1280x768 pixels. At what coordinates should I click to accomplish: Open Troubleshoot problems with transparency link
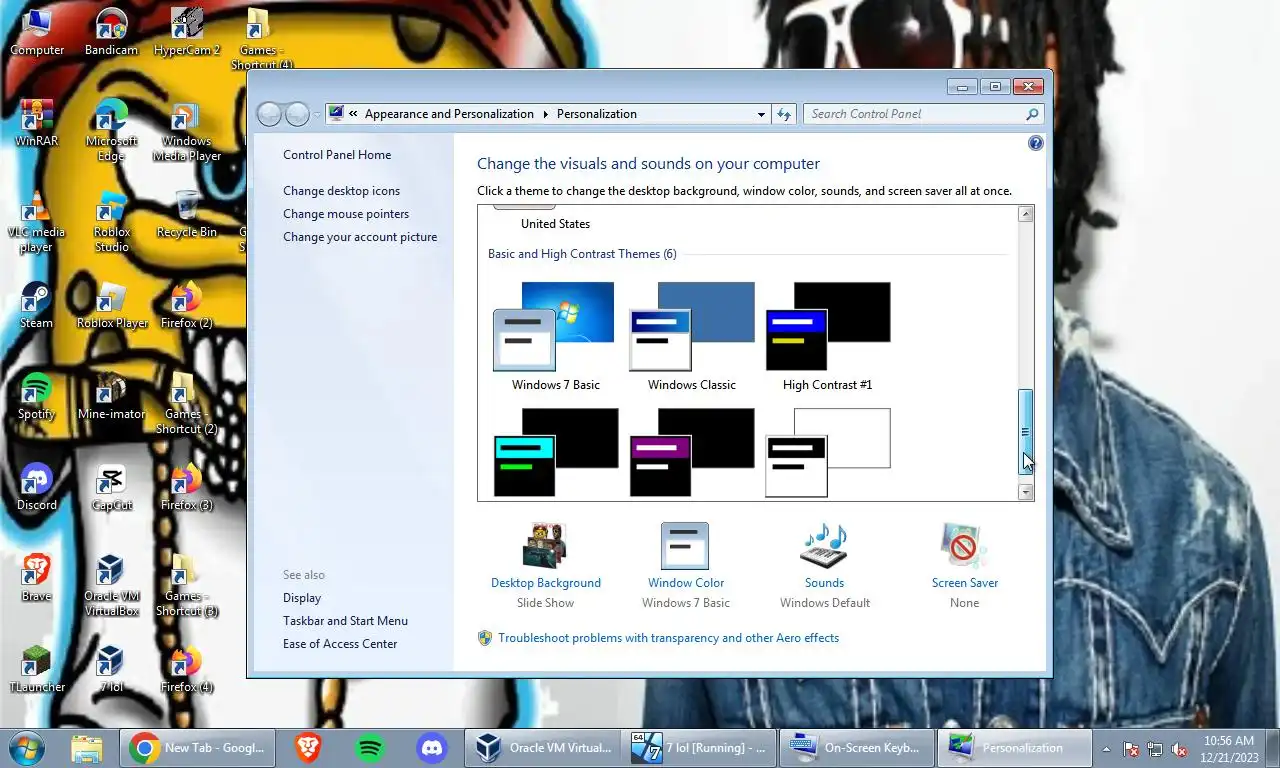pos(668,638)
